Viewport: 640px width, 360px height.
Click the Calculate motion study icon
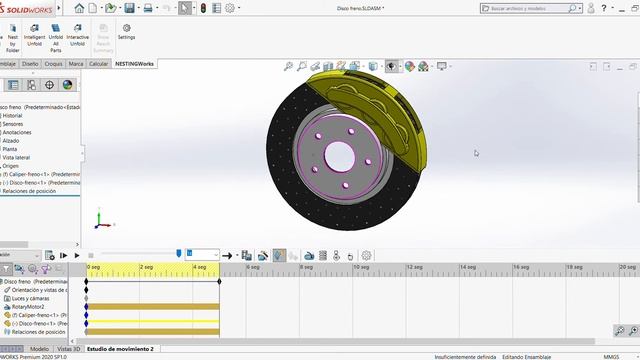(x=50, y=256)
